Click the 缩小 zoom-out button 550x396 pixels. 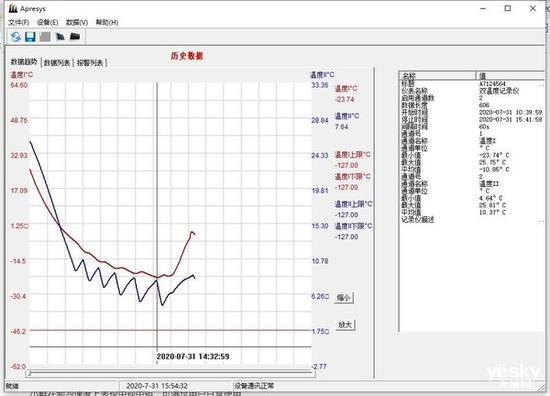[x=344, y=297]
